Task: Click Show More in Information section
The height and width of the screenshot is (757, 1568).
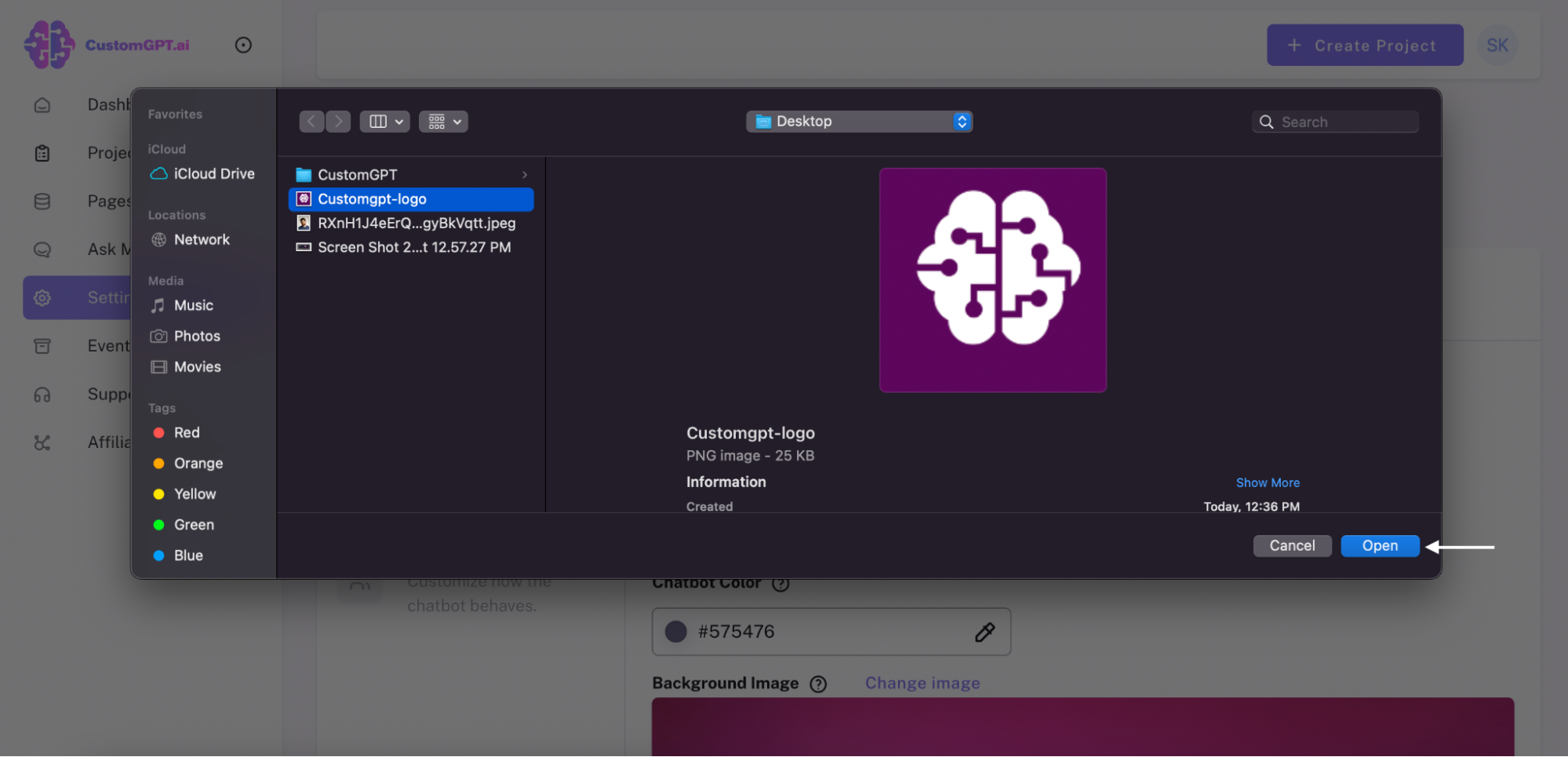Action: pyautogui.click(x=1268, y=483)
